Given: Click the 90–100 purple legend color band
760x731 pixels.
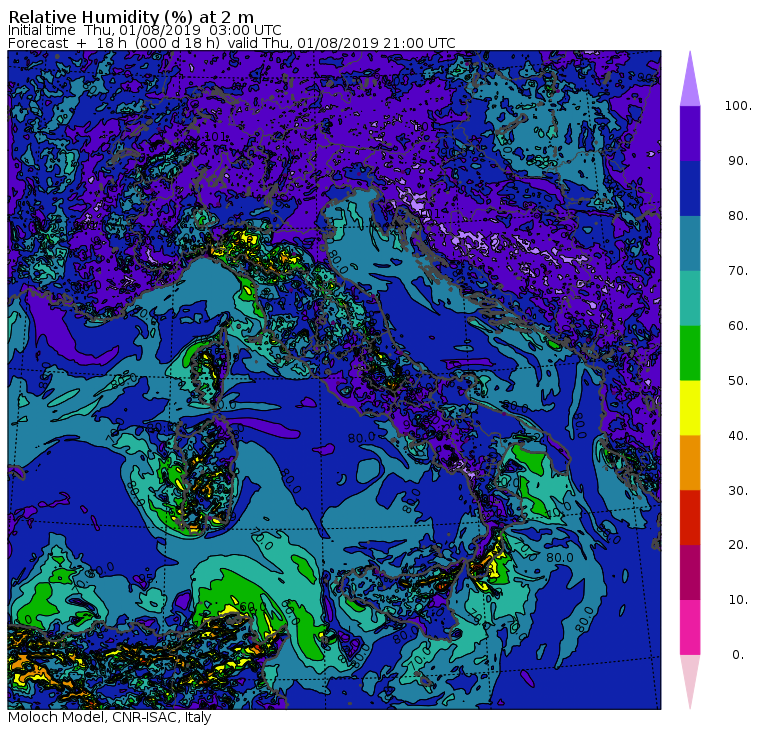Looking at the screenshot, I should coord(690,133).
